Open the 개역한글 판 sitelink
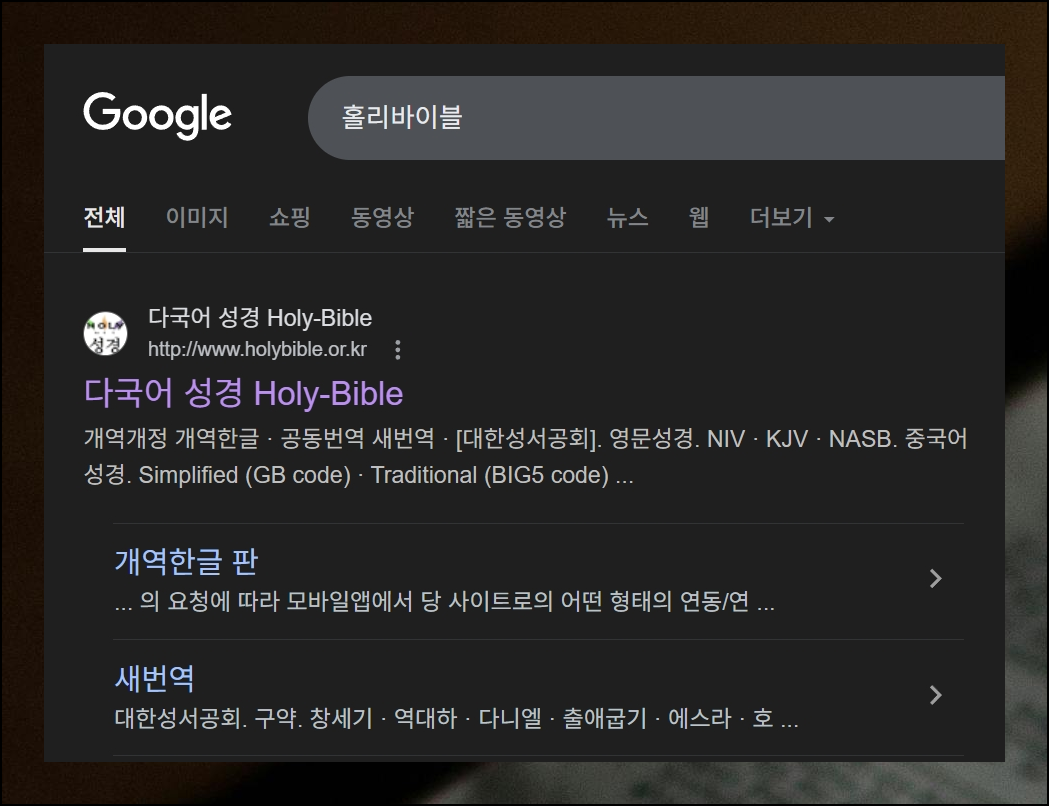The image size is (1049, 806). point(186,561)
